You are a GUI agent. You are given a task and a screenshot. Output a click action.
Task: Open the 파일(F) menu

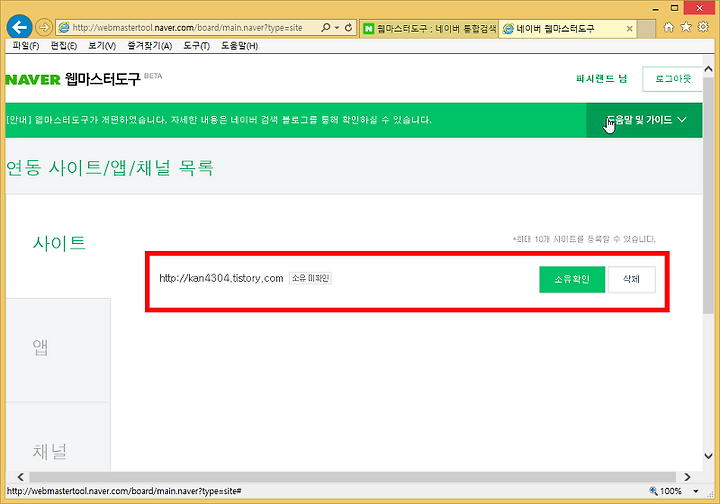pyautogui.click(x=26, y=46)
